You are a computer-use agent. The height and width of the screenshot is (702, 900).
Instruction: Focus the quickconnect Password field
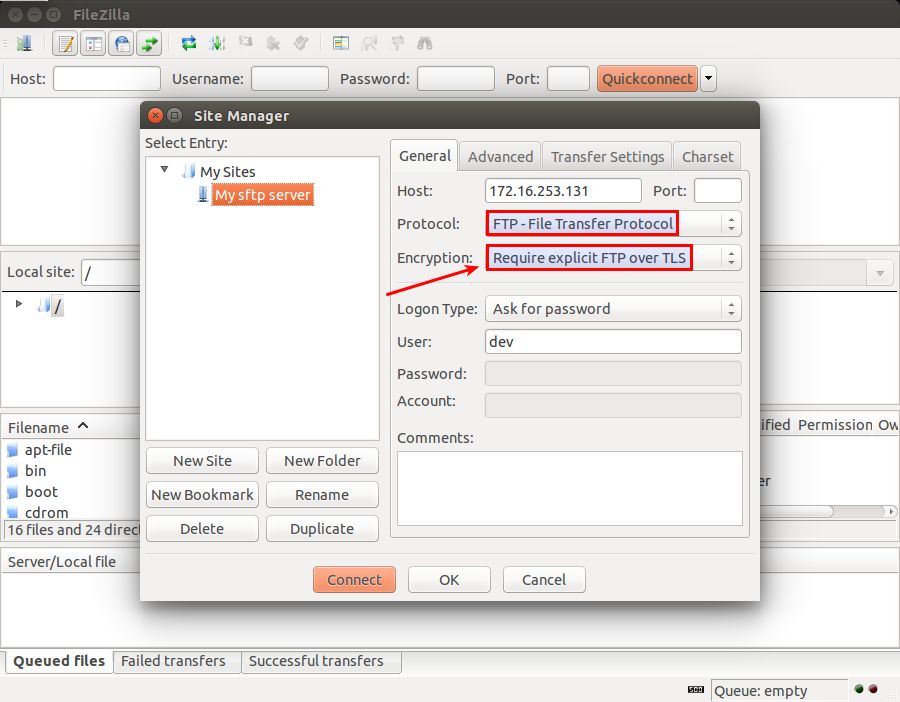(456, 79)
